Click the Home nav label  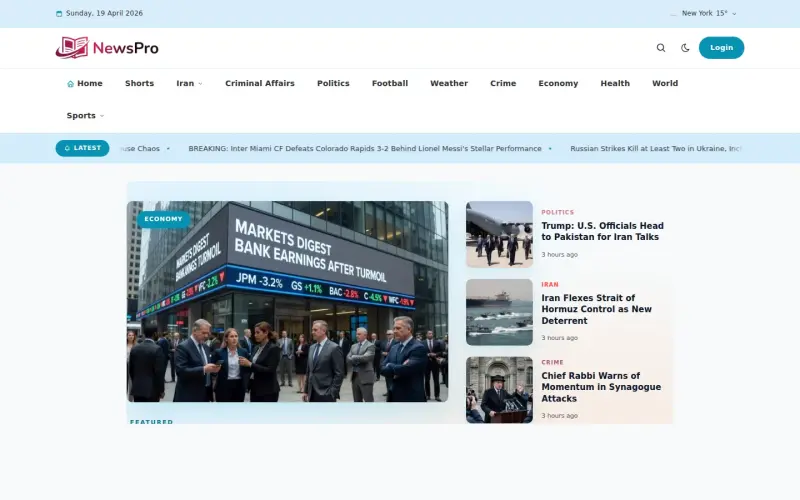coord(90,83)
